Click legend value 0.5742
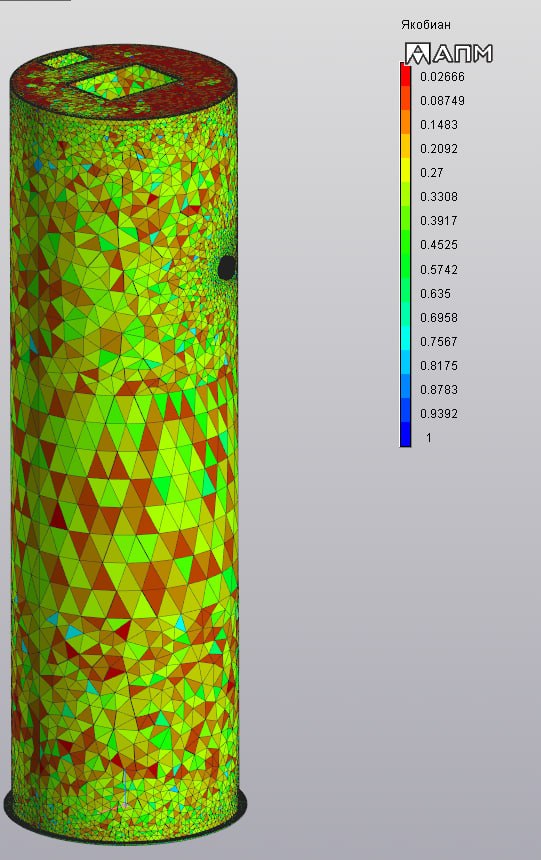Screen dimensions: 541x860 (439, 270)
